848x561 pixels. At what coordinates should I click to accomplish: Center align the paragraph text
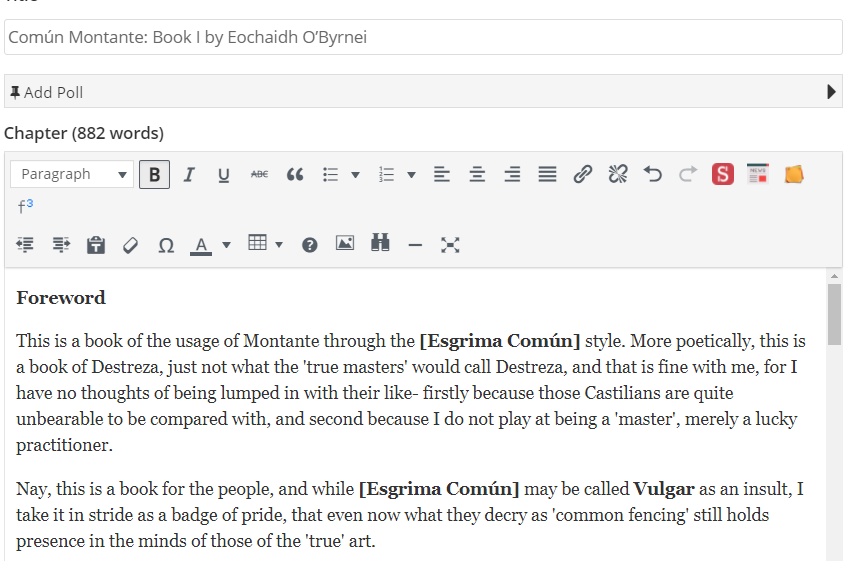[477, 174]
